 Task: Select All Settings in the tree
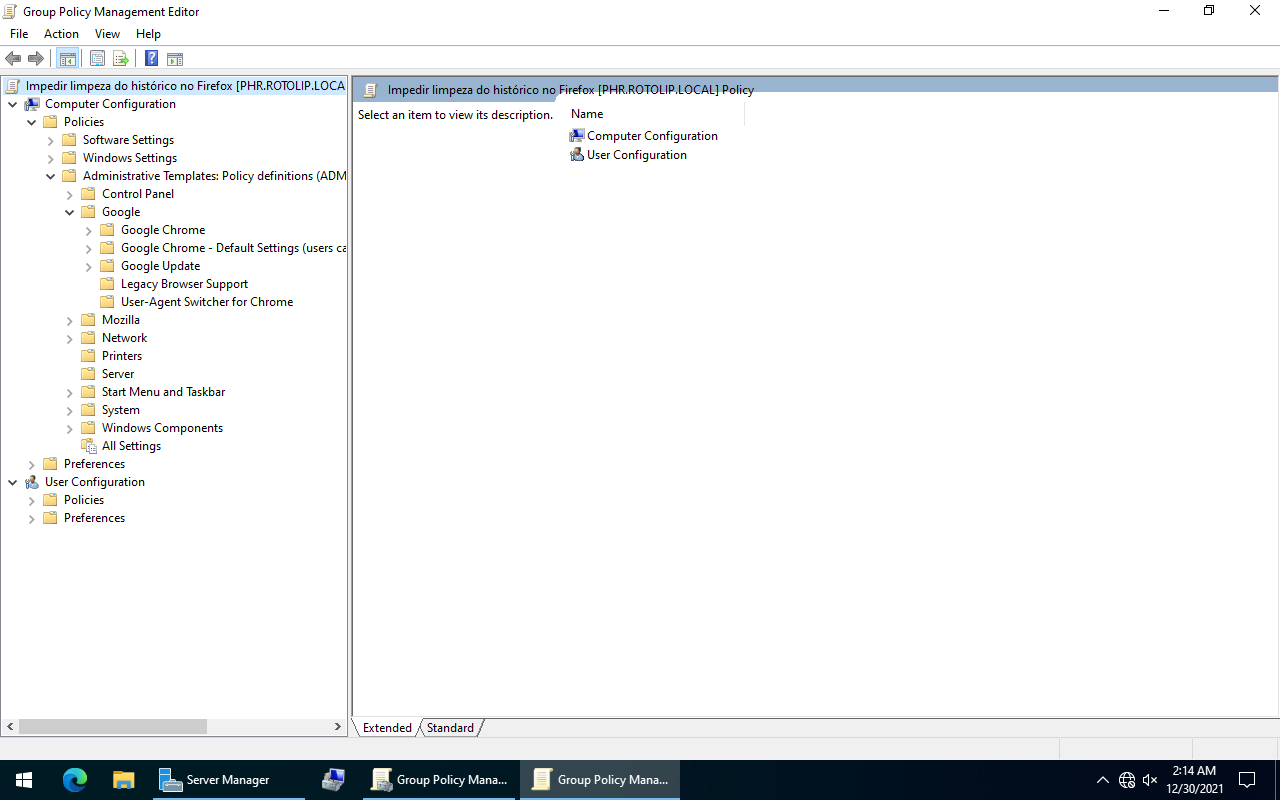[131, 446]
